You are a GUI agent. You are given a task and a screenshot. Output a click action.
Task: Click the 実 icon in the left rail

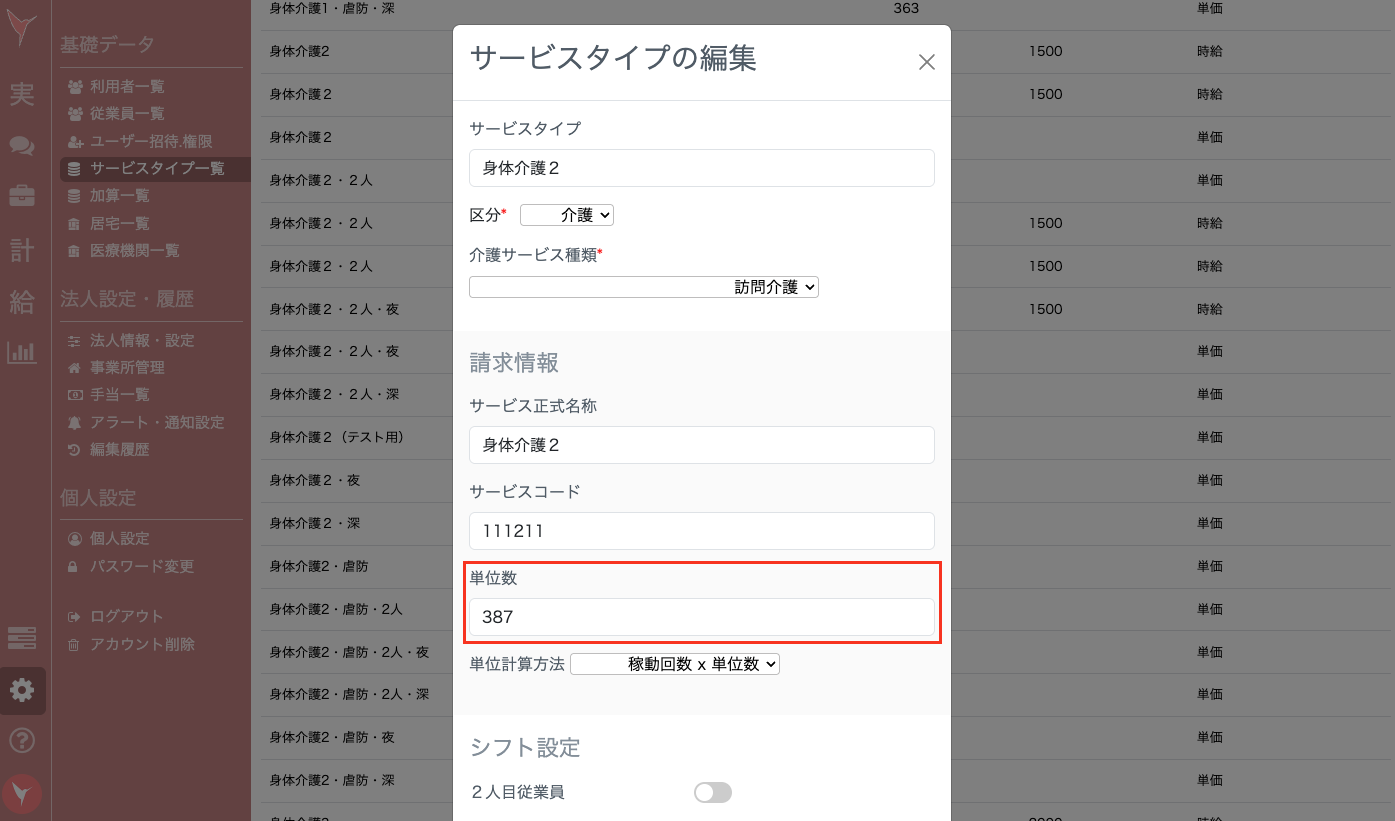pos(22,93)
